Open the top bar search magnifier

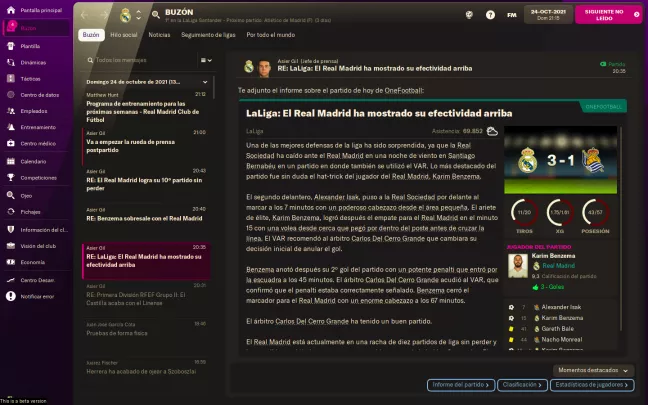coord(156,15)
